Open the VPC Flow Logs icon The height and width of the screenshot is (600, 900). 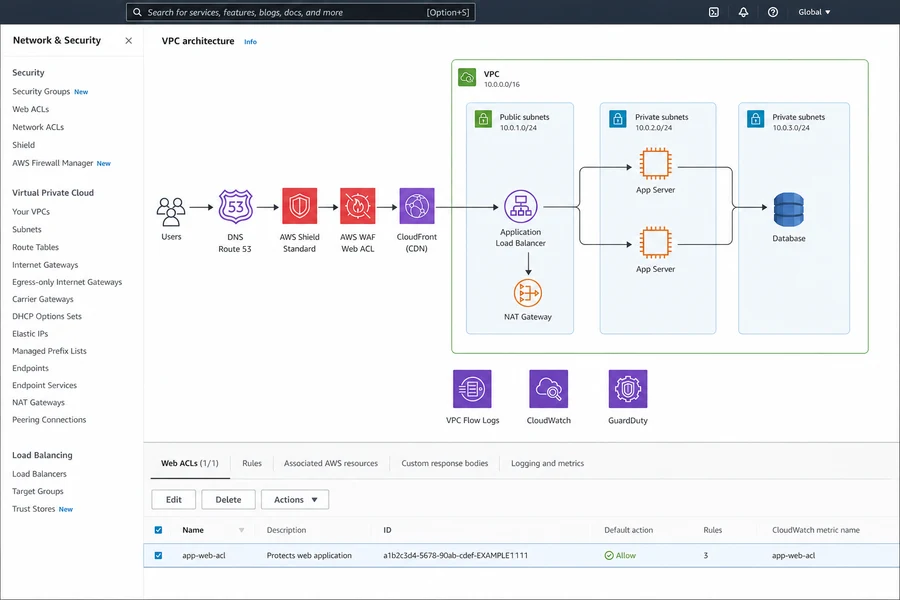pyautogui.click(x=472, y=389)
